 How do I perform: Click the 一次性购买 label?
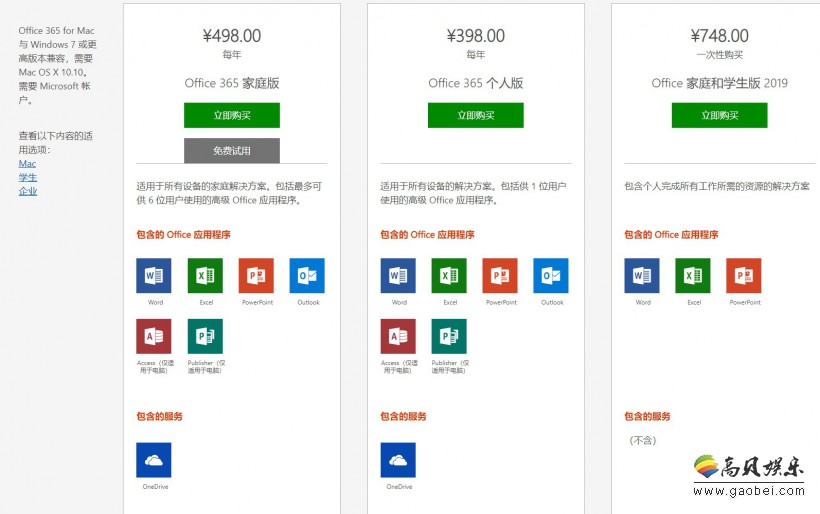coord(720,55)
